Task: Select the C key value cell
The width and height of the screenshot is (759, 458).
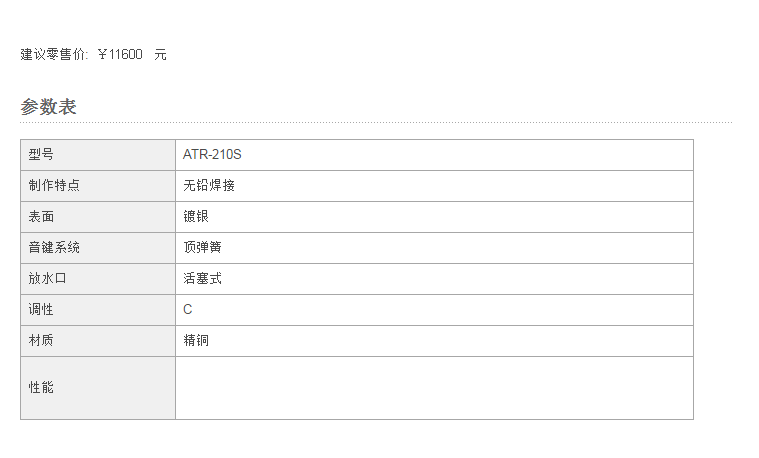Action: [x=434, y=310]
